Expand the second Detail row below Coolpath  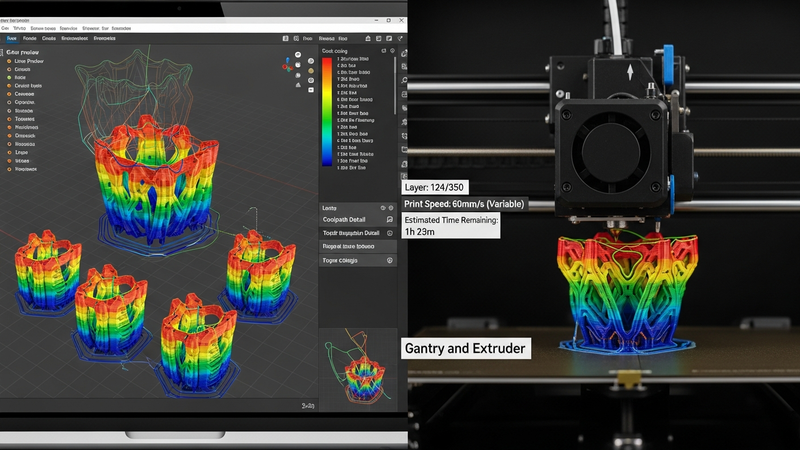pyautogui.click(x=358, y=233)
